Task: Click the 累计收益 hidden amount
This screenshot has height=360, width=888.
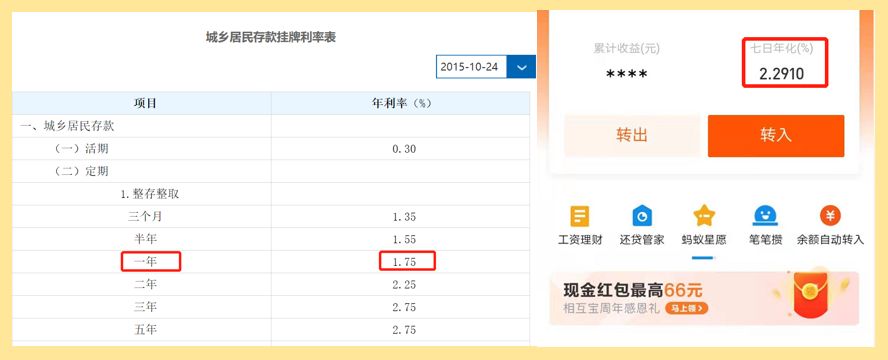Action: click(x=626, y=74)
